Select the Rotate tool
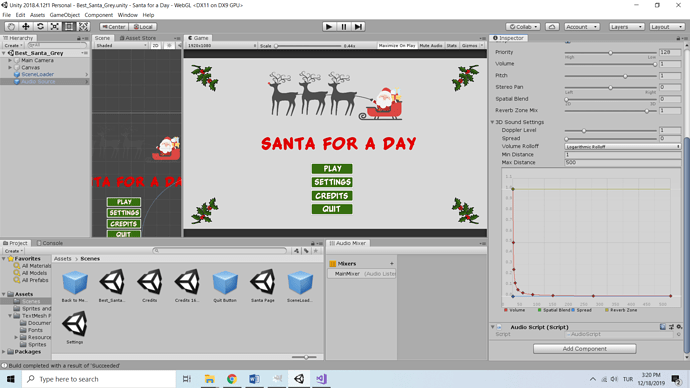Image resolution: width=690 pixels, height=388 pixels. pos(40,27)
